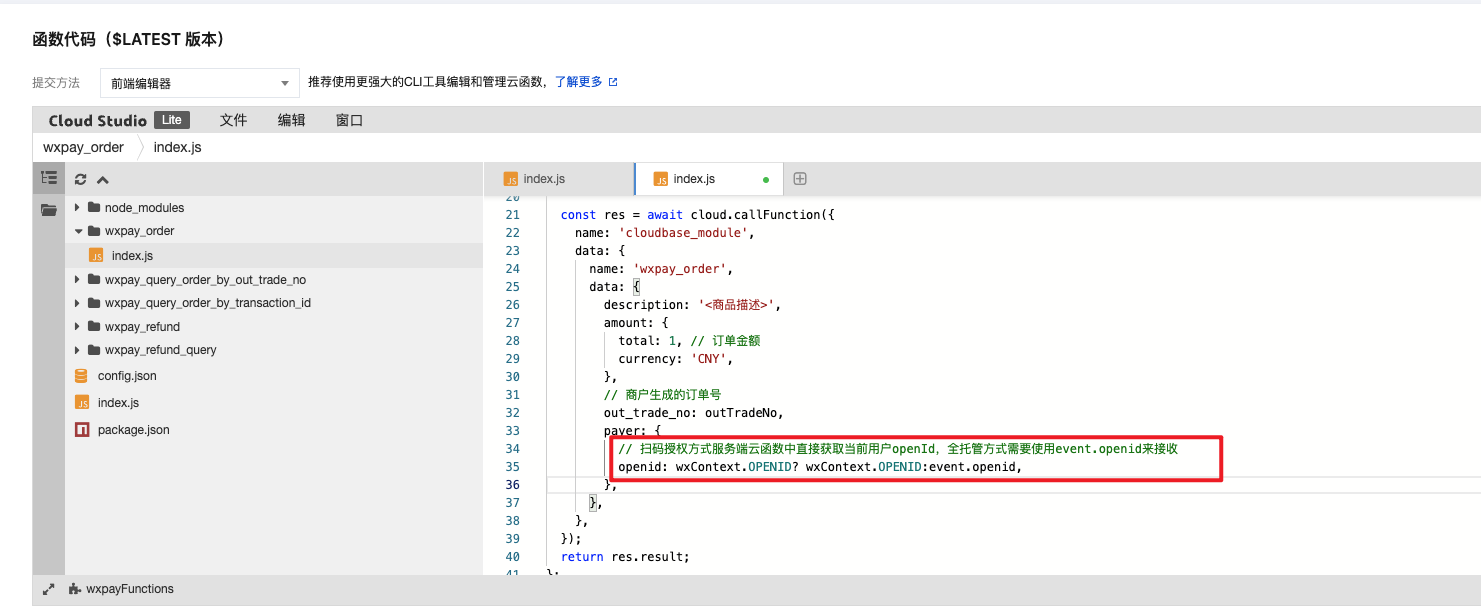Open the folder explorer sidebar icon
The height and width of the screenshot is (610, 1481).
click(48, 210)
